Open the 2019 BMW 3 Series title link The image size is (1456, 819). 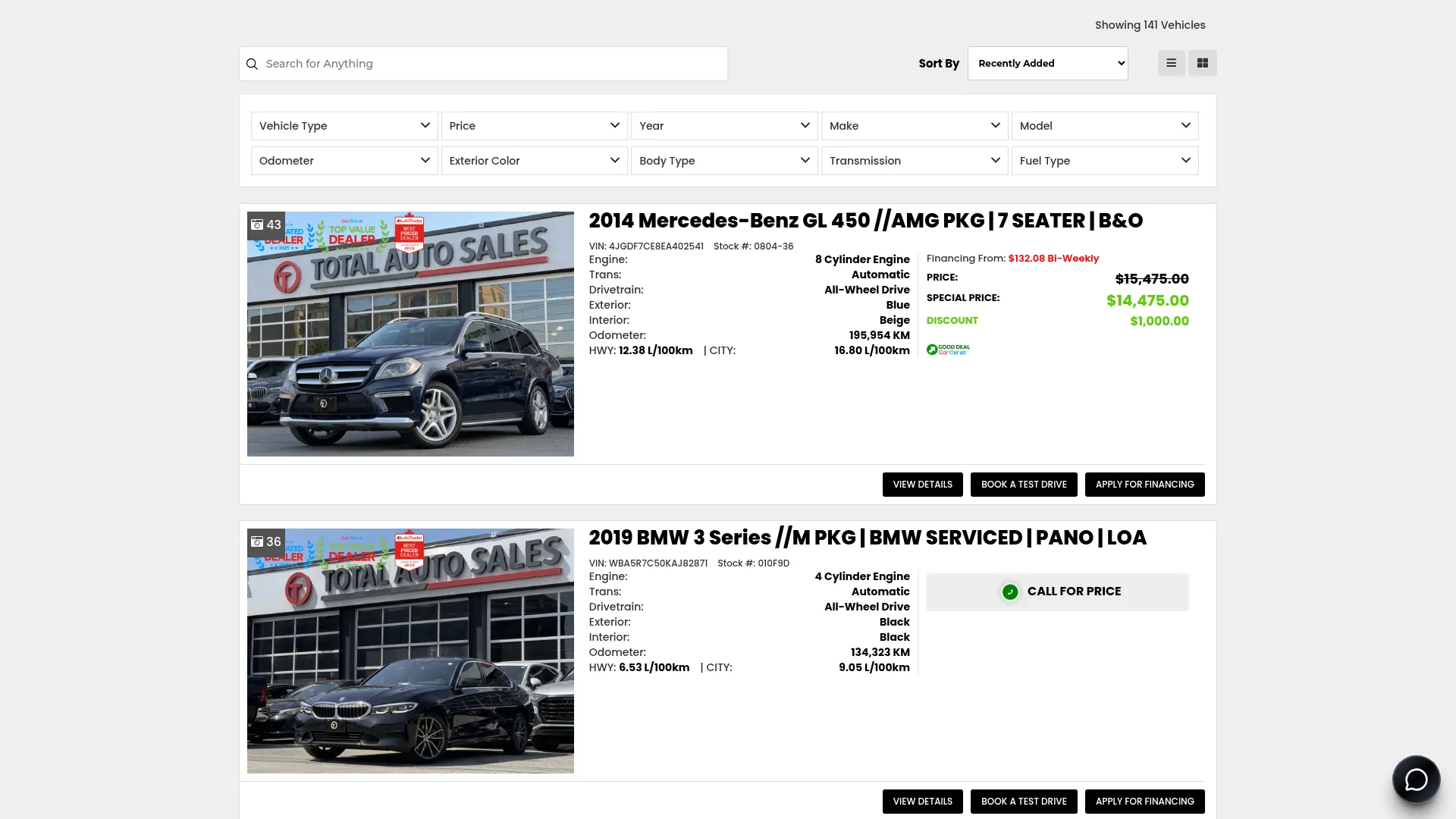[x=868, y=538]
